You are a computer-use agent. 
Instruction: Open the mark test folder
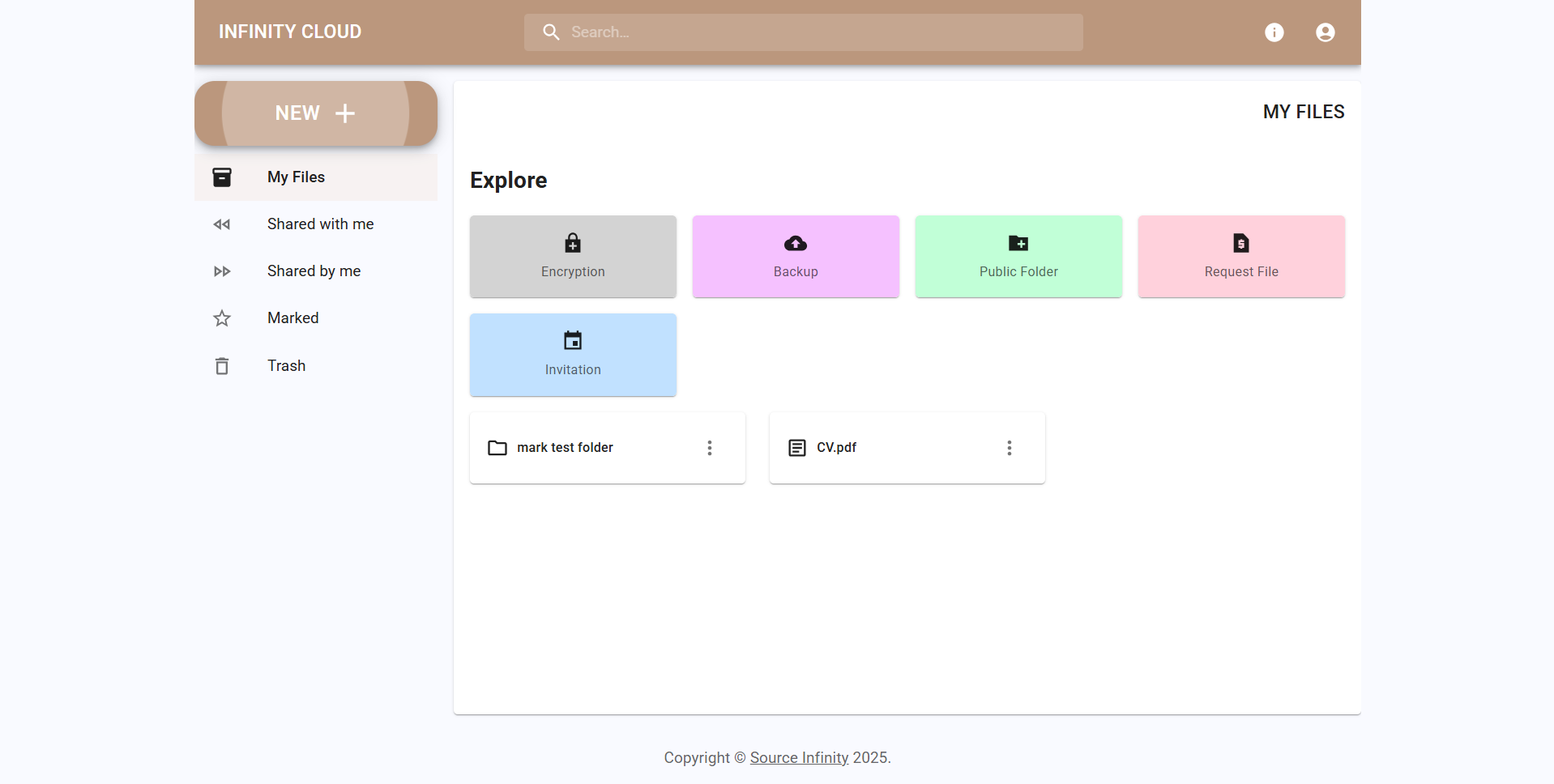[x=565, y=448]
